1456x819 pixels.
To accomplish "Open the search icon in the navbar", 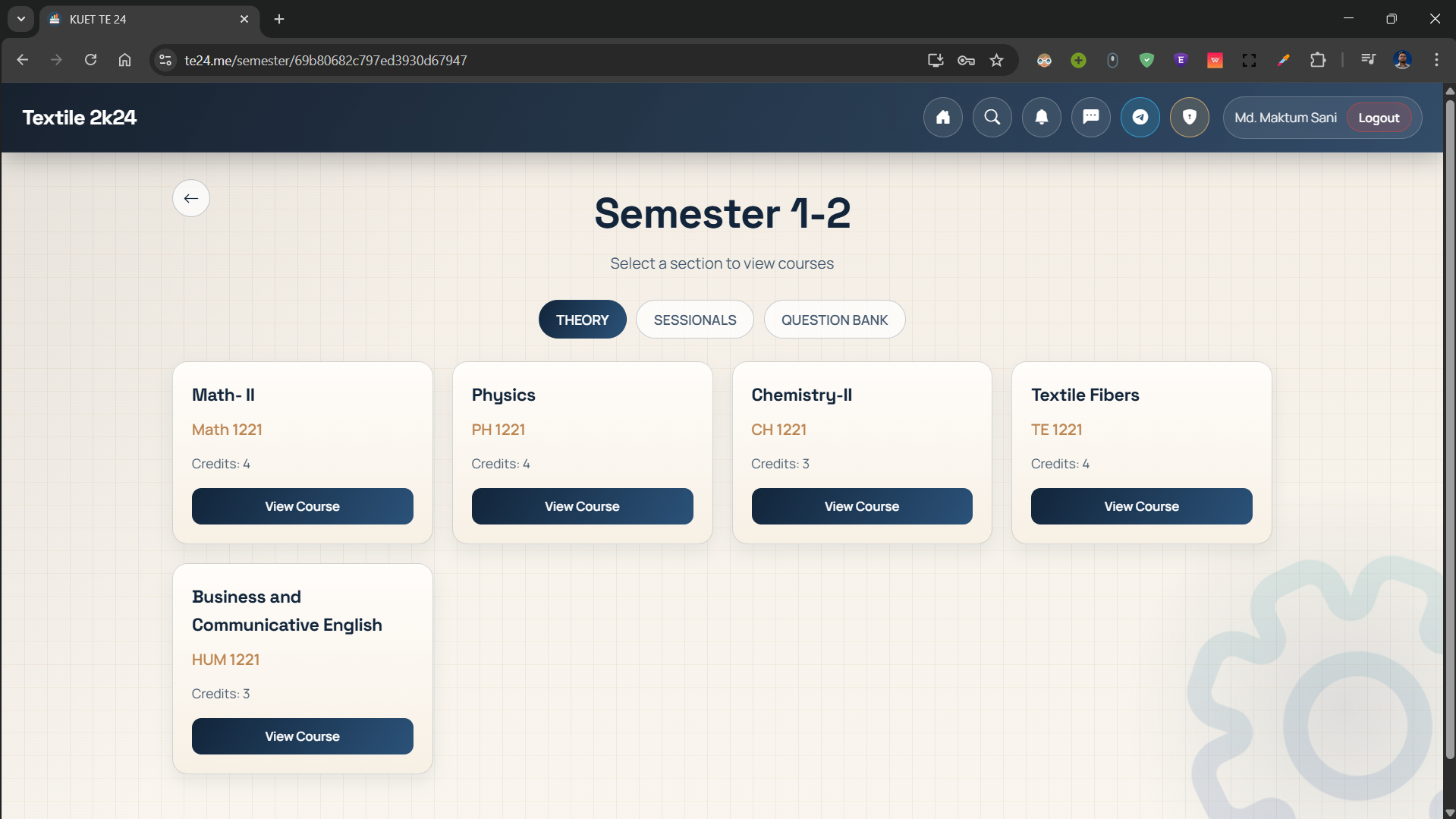I will [992, 117].
